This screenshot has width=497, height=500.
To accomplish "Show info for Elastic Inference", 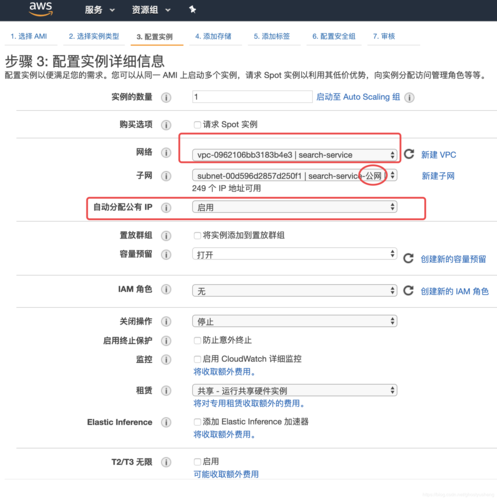I will [166, 422].
